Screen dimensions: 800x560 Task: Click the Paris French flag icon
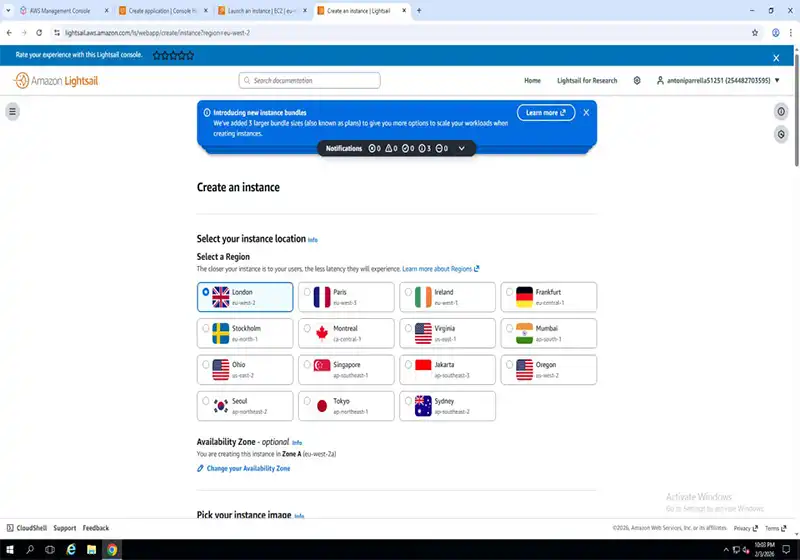[322, 297]
